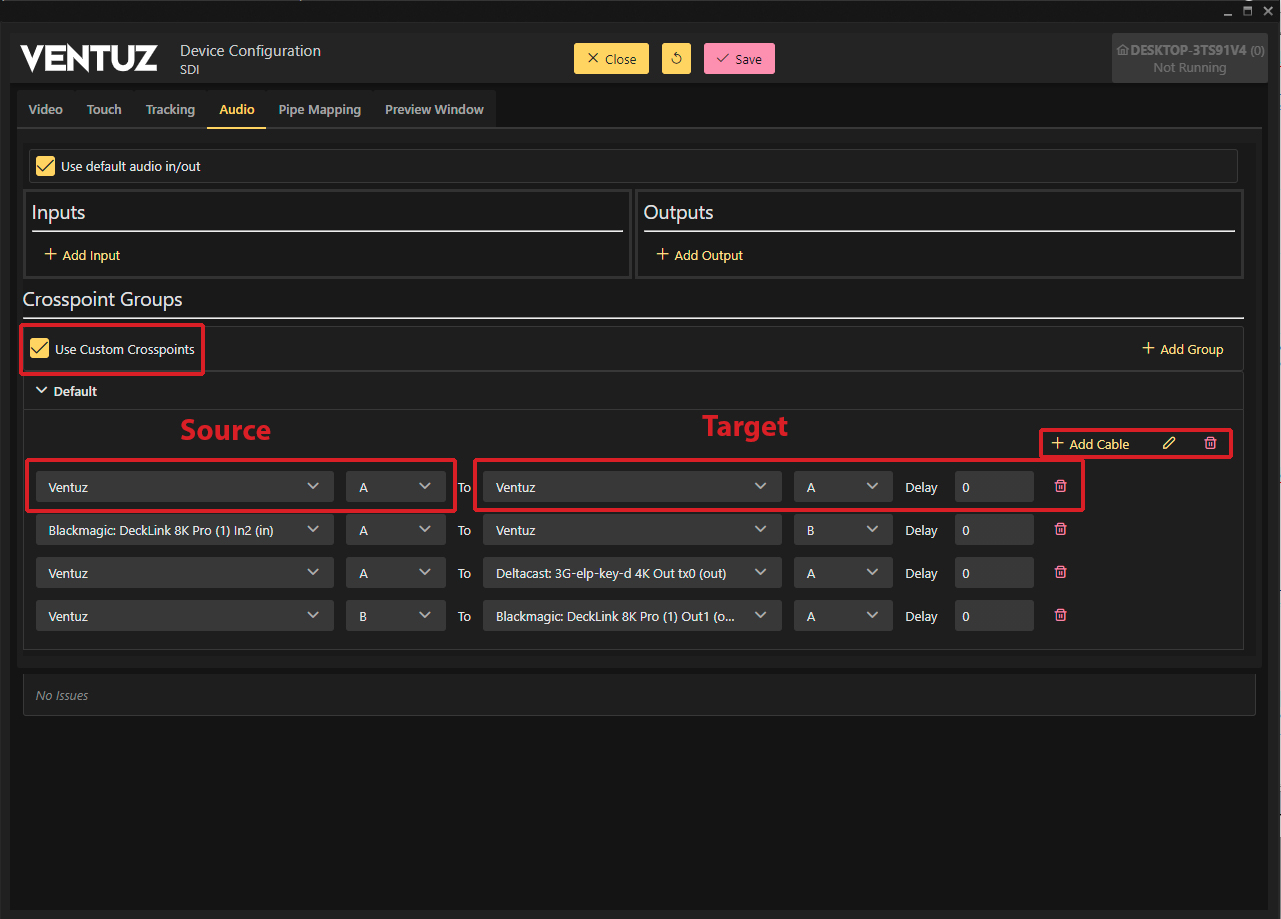
Task: Uncheck Use default audio in/out
Action: coord(45,166)
